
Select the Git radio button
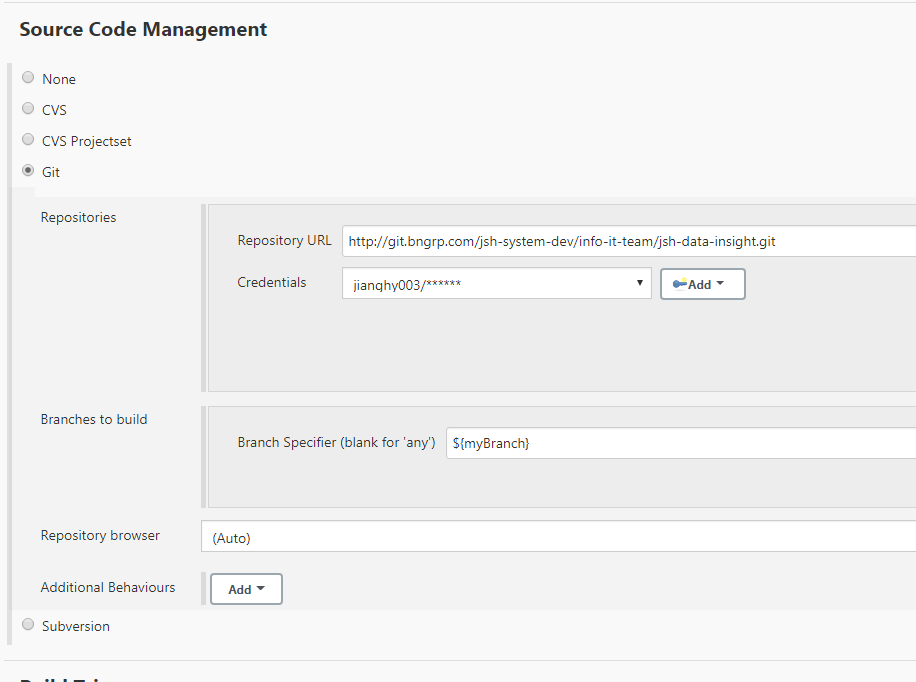pyautogui.click(x=28, y=171)
